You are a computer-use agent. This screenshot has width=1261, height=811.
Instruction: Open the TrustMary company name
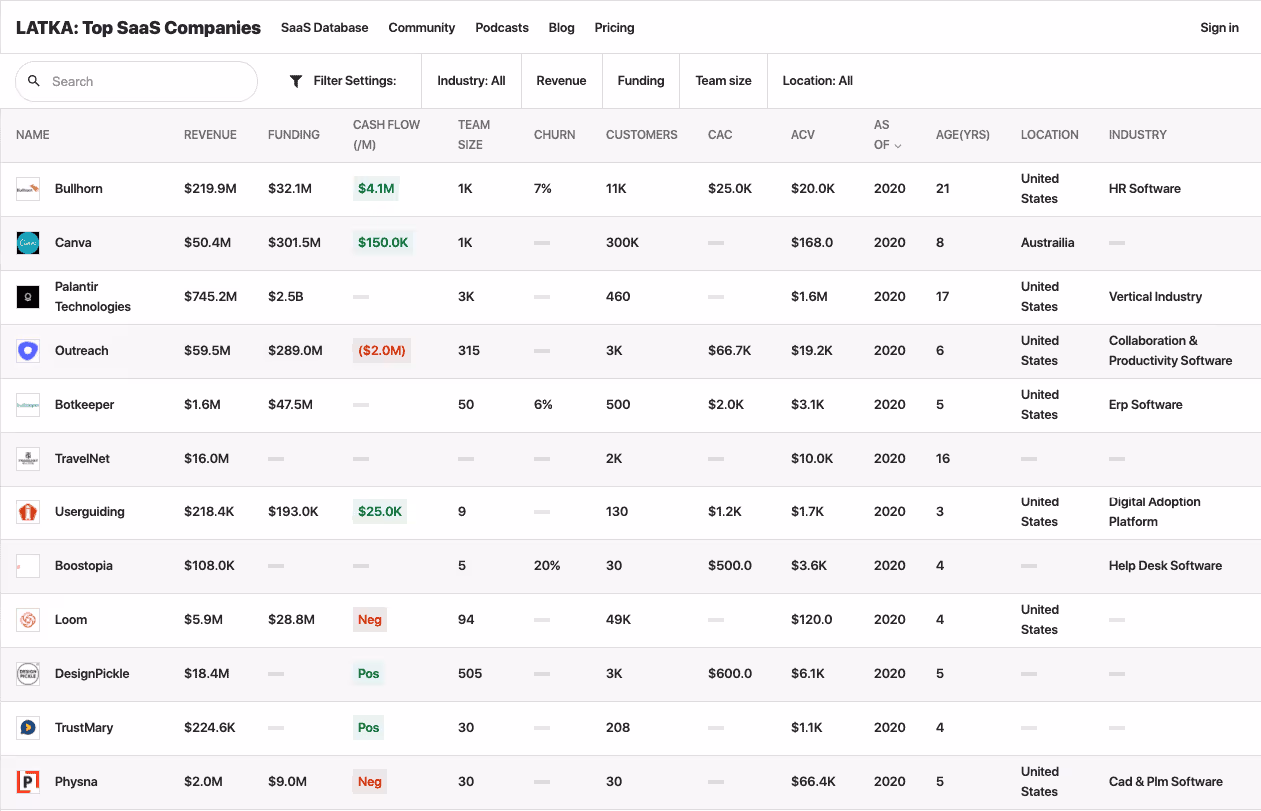click(x=84, y=728)
